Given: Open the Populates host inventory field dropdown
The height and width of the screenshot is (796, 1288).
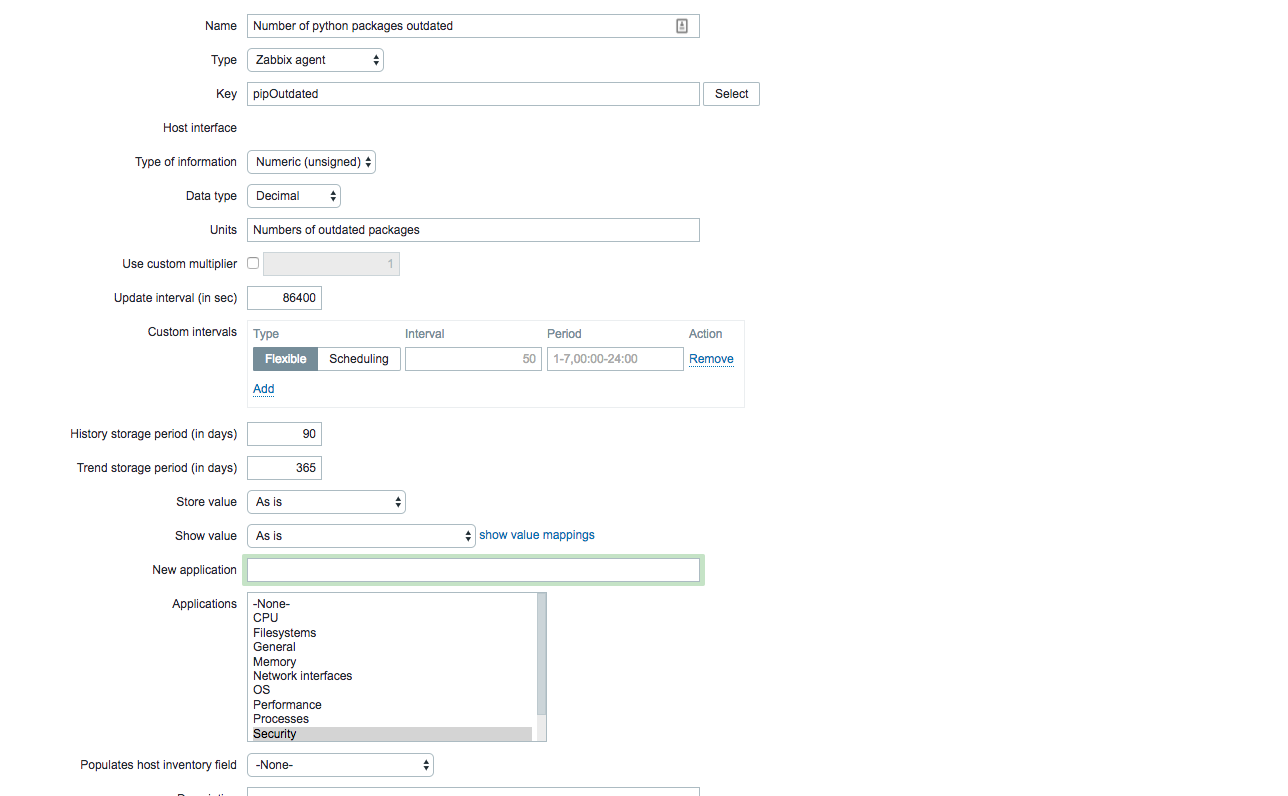Looking at the screenshot, I should [340, 765].
